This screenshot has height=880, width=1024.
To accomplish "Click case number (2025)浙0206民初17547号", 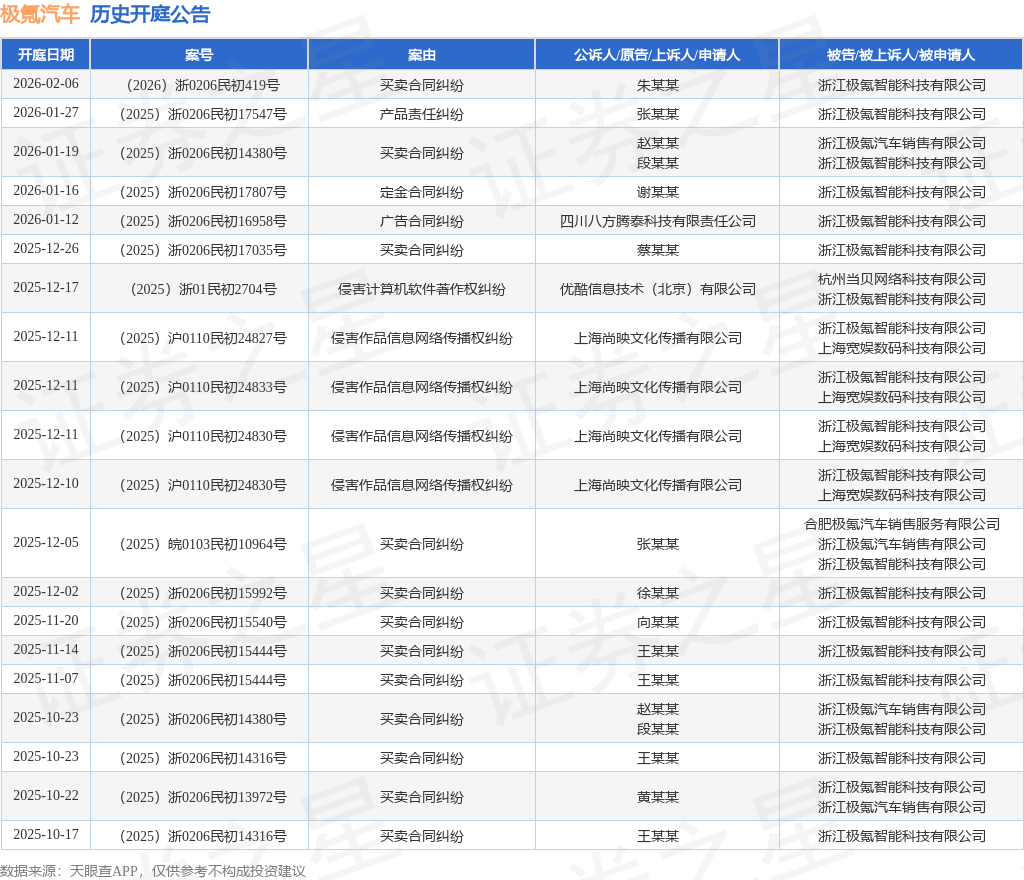I will coord(199,114).
